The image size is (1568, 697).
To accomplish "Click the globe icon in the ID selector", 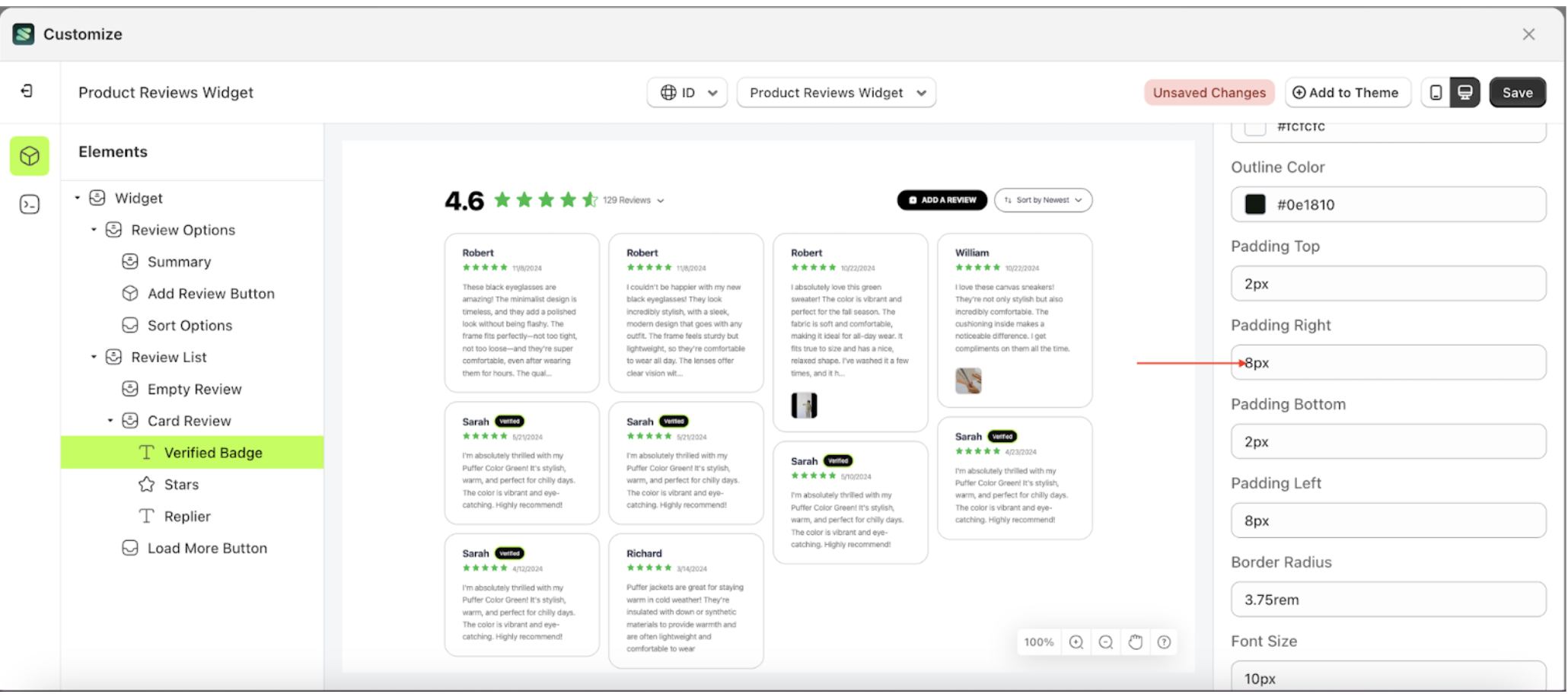I will pos(668,92).
